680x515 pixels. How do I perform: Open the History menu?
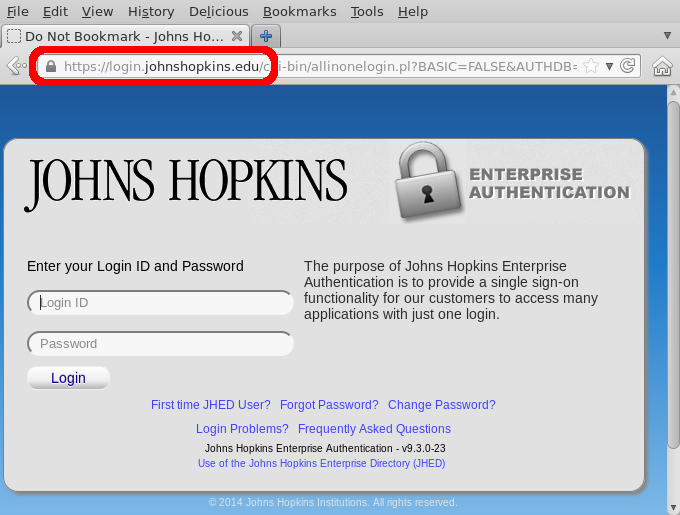[x=151, y=12]
